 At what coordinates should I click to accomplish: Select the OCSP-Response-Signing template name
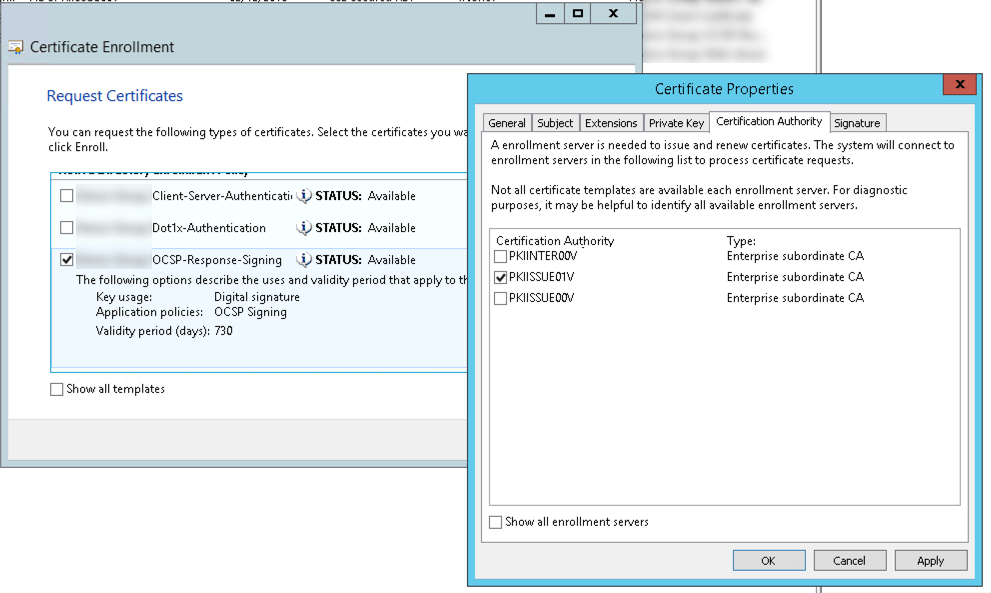click(217, 260)
